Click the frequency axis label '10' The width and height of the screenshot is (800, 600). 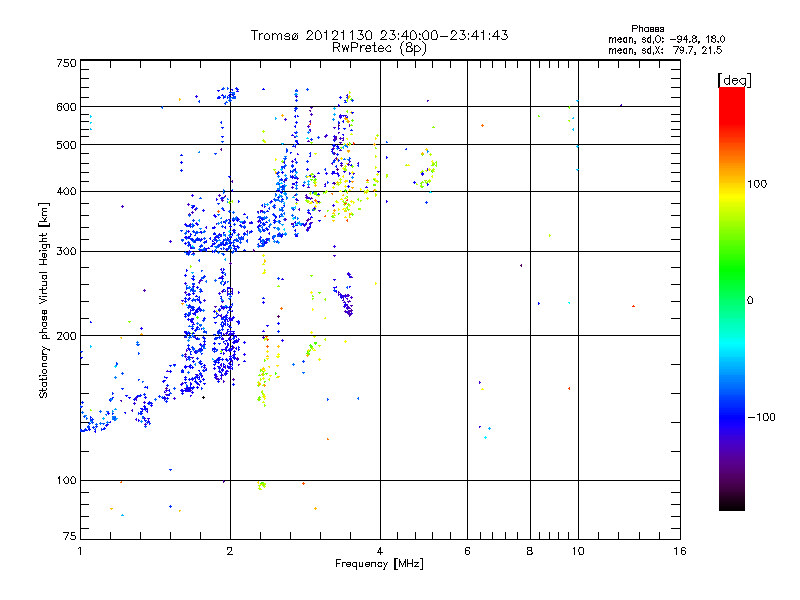[x=578, y=551]
